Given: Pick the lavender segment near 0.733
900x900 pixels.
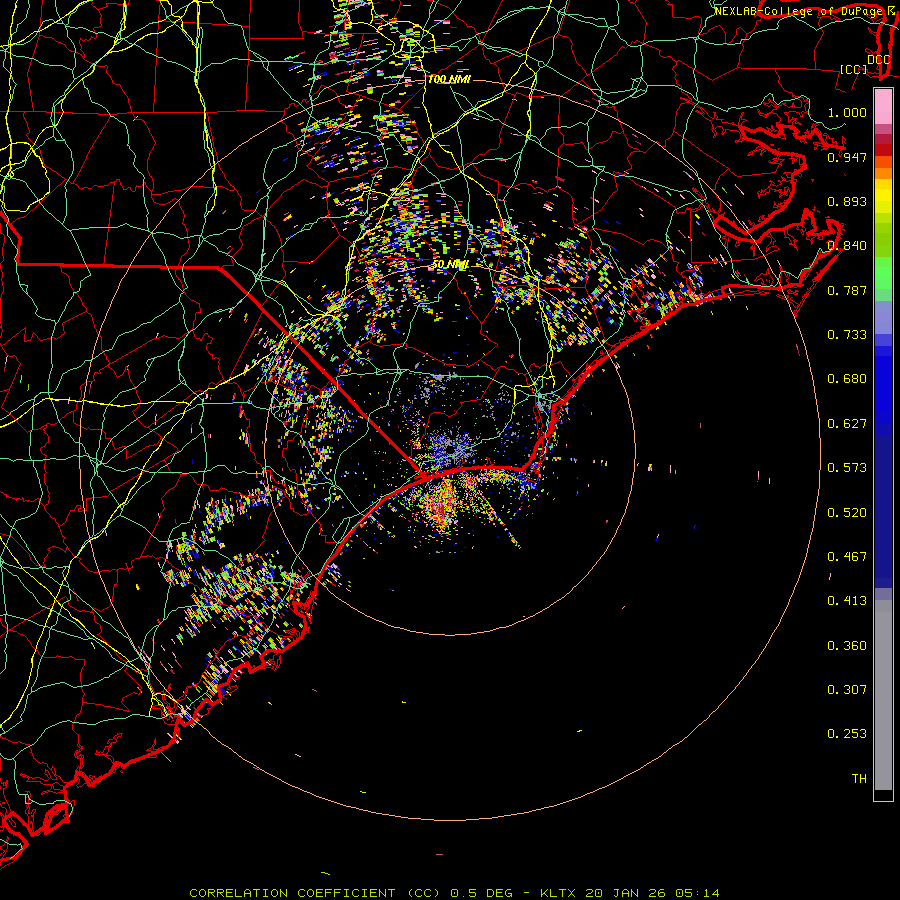Looking at the screenshot, I should click(883, 317).
